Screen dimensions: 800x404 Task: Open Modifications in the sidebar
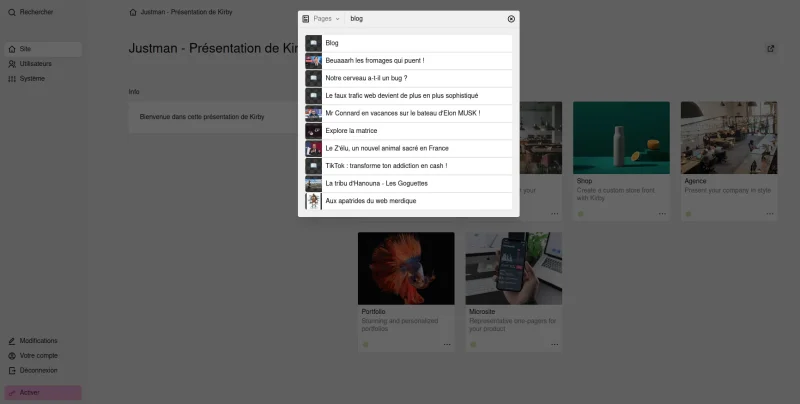coord(43,341)
